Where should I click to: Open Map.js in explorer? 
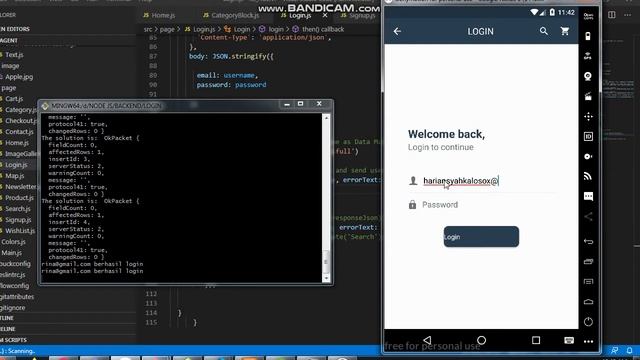(x=14, y=176)
